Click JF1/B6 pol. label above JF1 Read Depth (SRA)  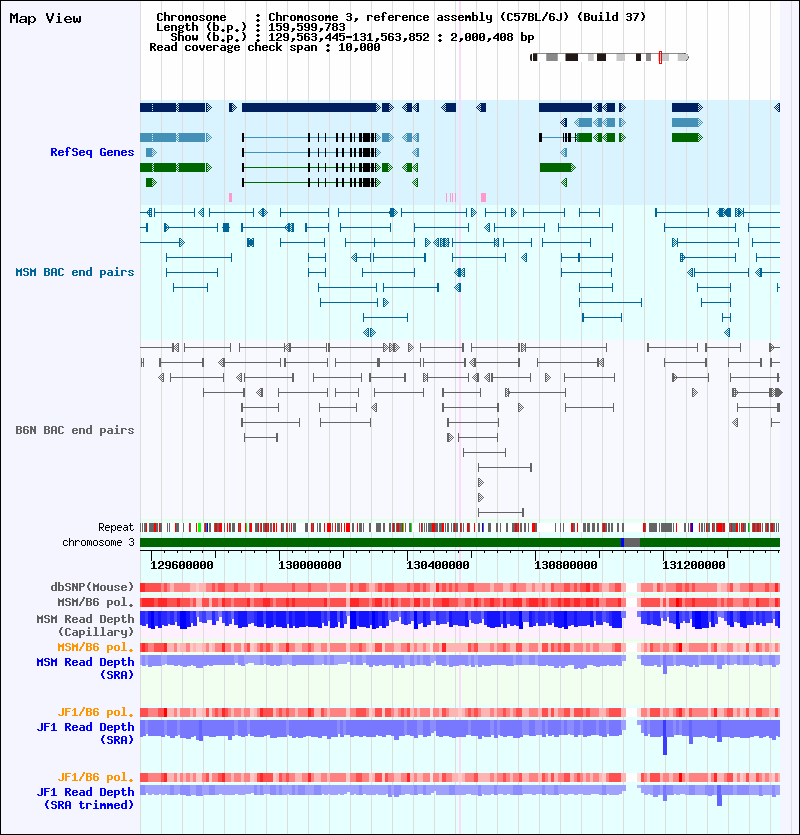[96, 712]
